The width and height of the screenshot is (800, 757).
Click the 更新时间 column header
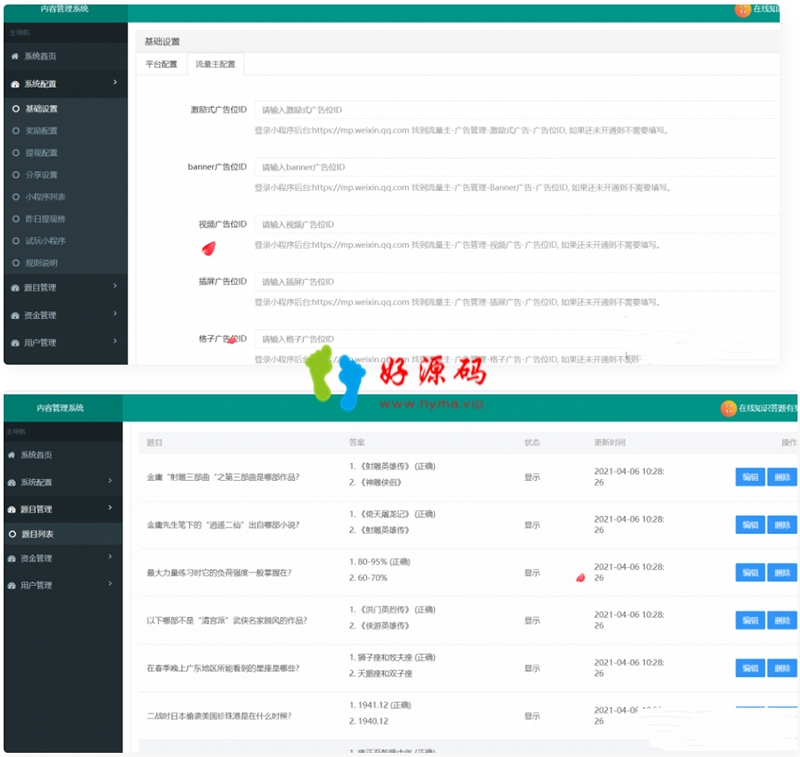610,443
